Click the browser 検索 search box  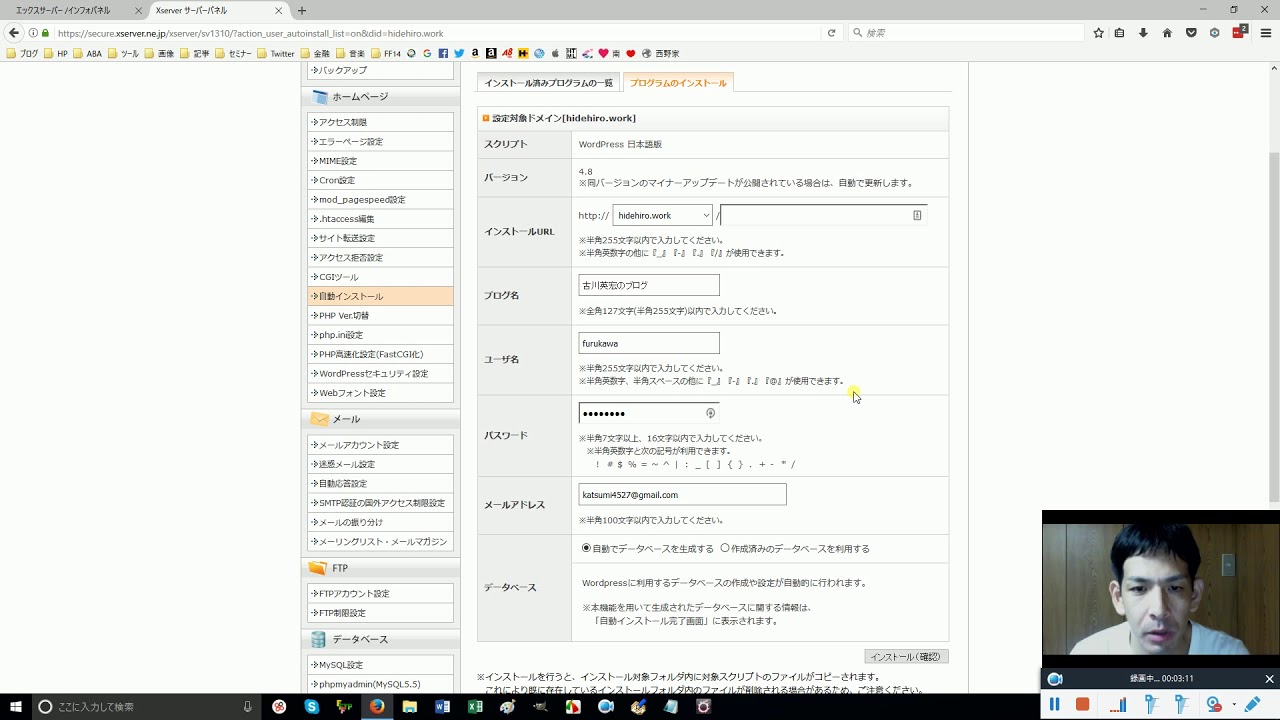[966, 33]
